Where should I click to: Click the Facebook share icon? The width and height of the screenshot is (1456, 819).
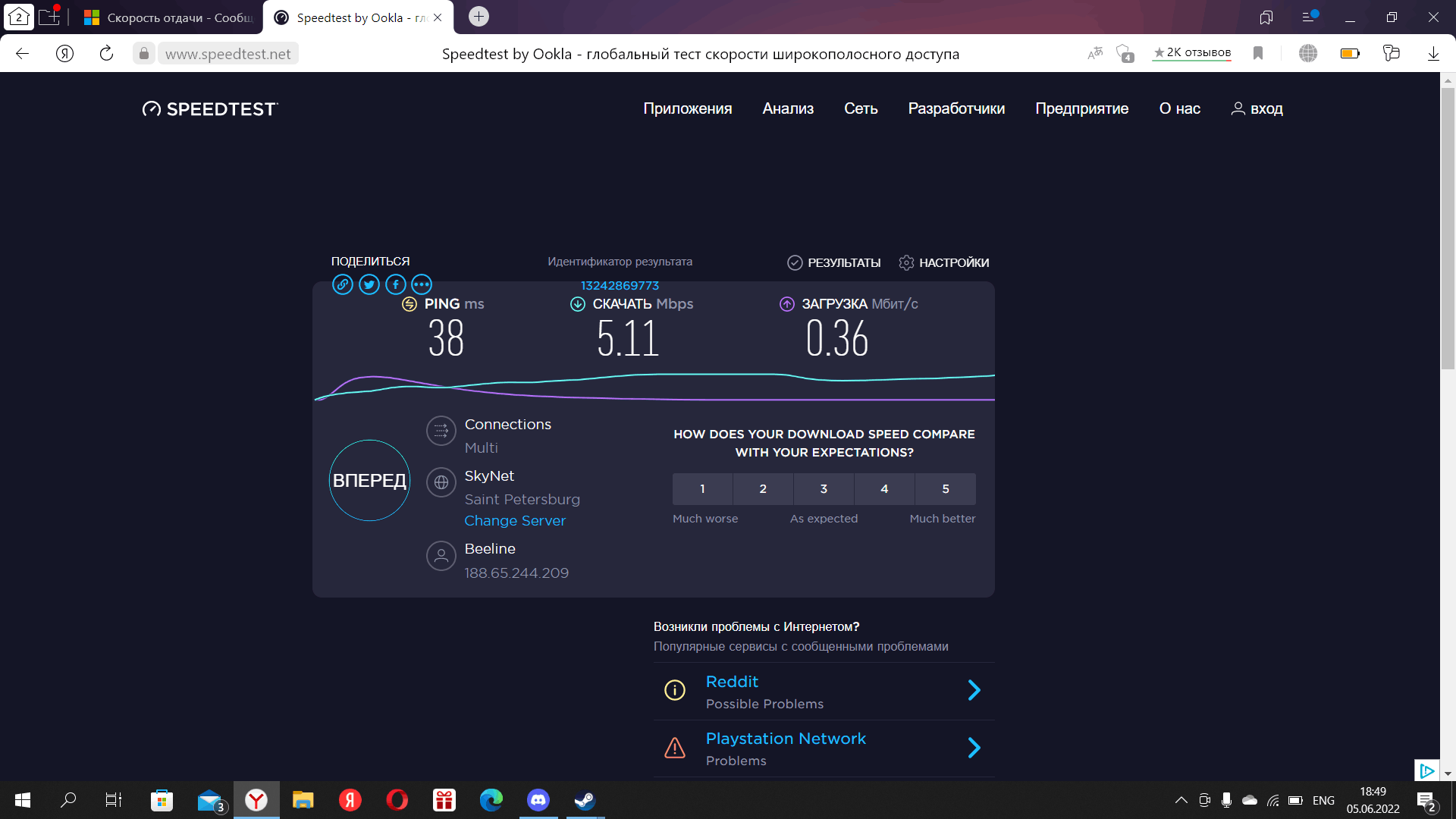(x=395, y=284)
